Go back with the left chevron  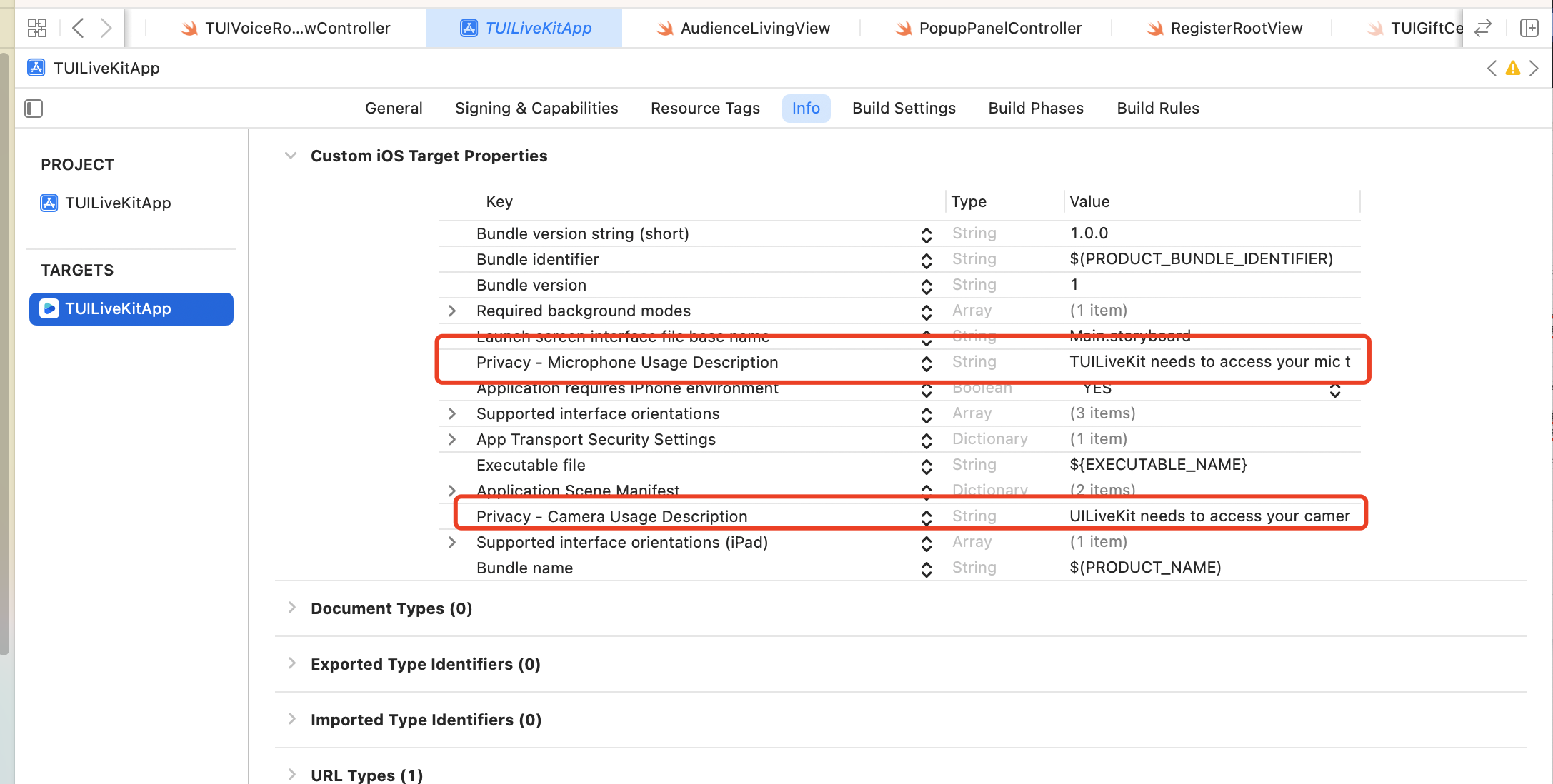point(78,28)
